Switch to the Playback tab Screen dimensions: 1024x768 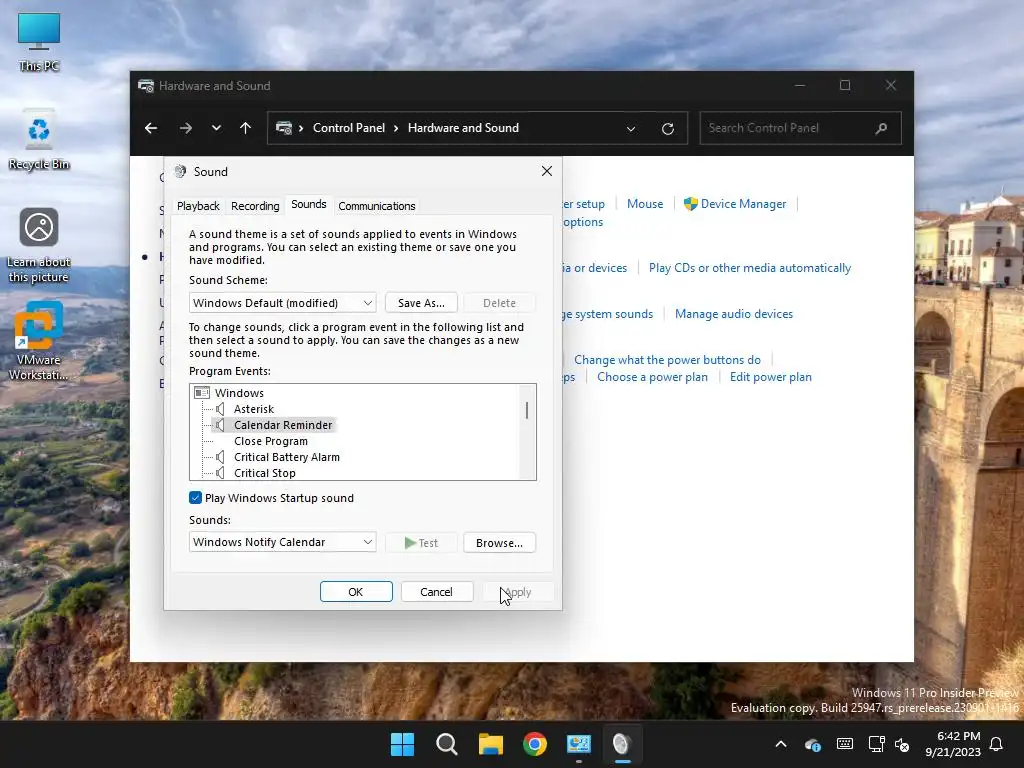tap(198, 206)
